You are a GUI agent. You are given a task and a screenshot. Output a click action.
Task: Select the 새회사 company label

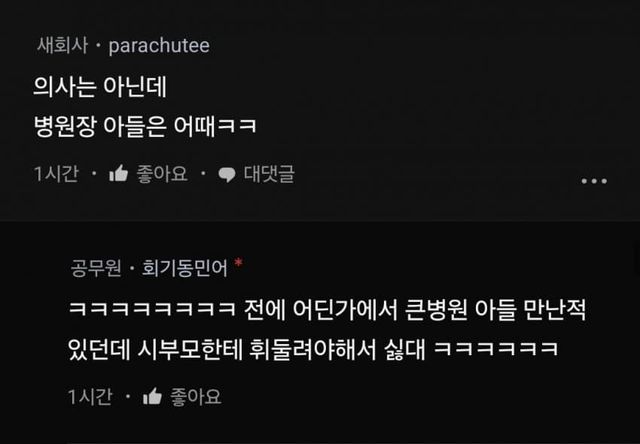click(x=62, y=45)
